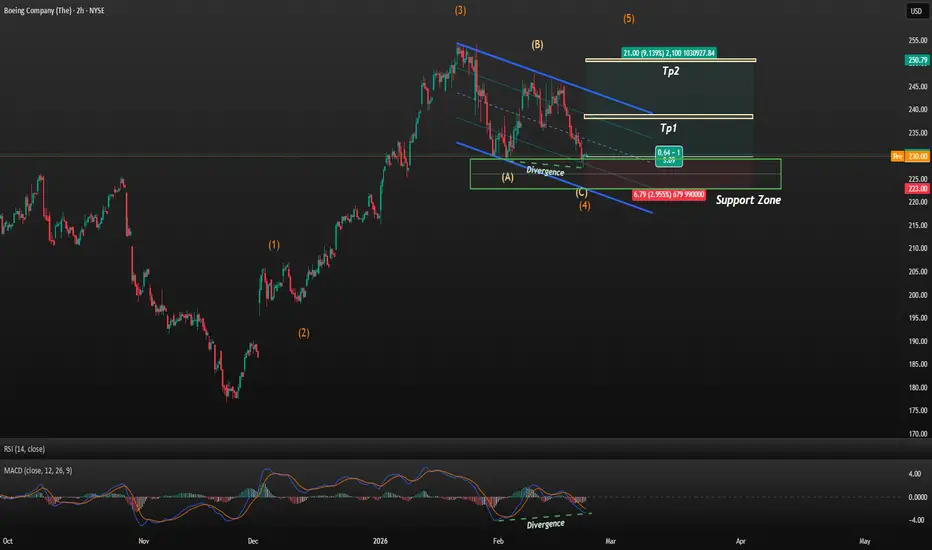932x550 pixels.
Task: Select the wave (4) label
Action: click(585, 206)
